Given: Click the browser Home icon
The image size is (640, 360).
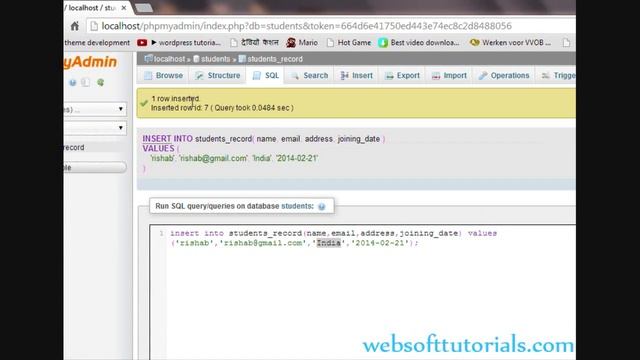Looking at the screenshot, I should pyautogui.click(x=75, y=26).
